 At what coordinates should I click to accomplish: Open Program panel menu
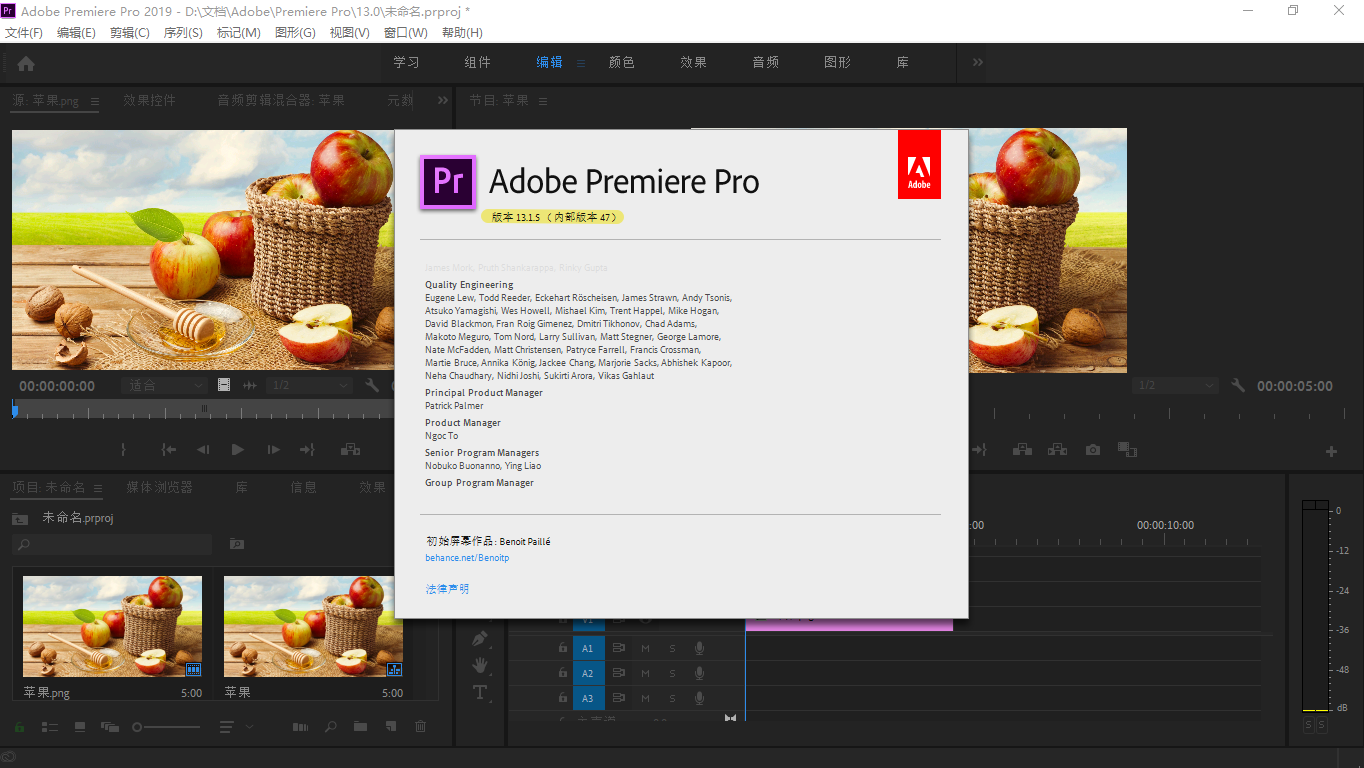tap(543, 101)
